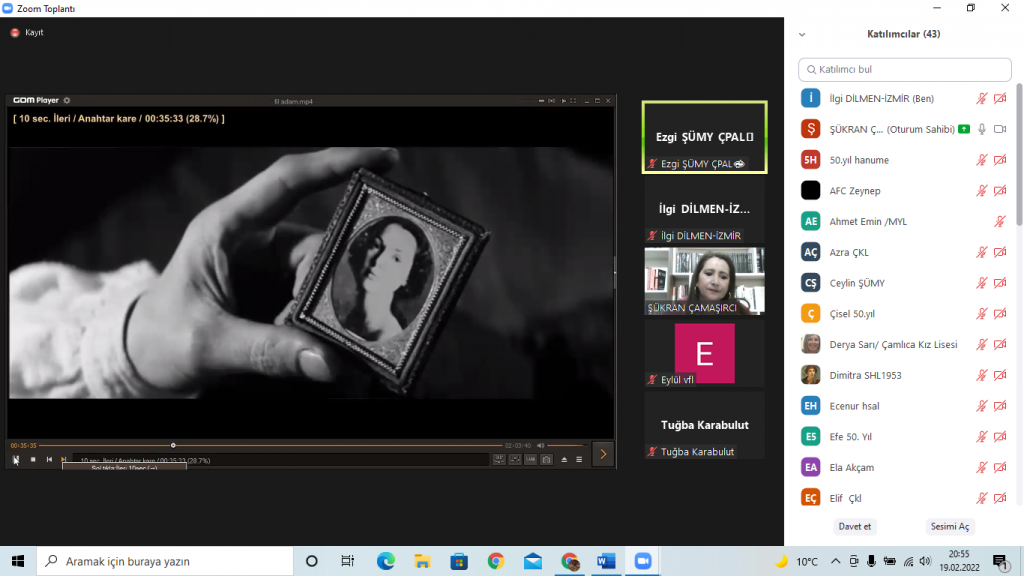The width and height of the screenshot is (1024, 576).
Task: Take a screenshot with GOM camera icon
Action: point(547,459)
